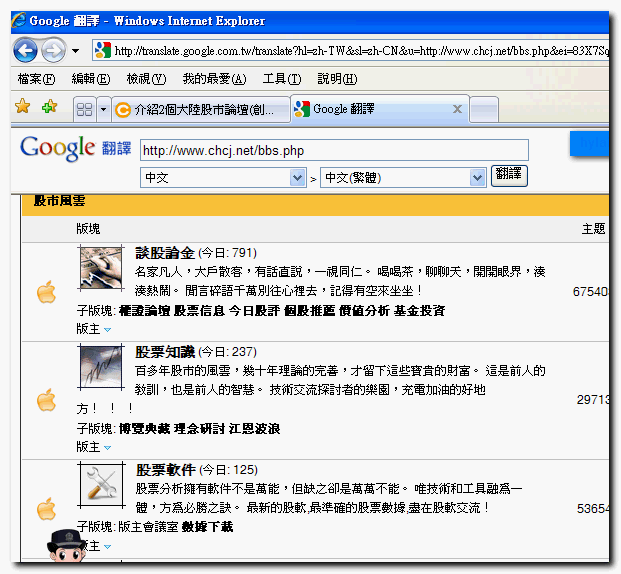621x574 pixels.
Task: Open the 股票信息 subforum link
Action: (x=199, y=311)
